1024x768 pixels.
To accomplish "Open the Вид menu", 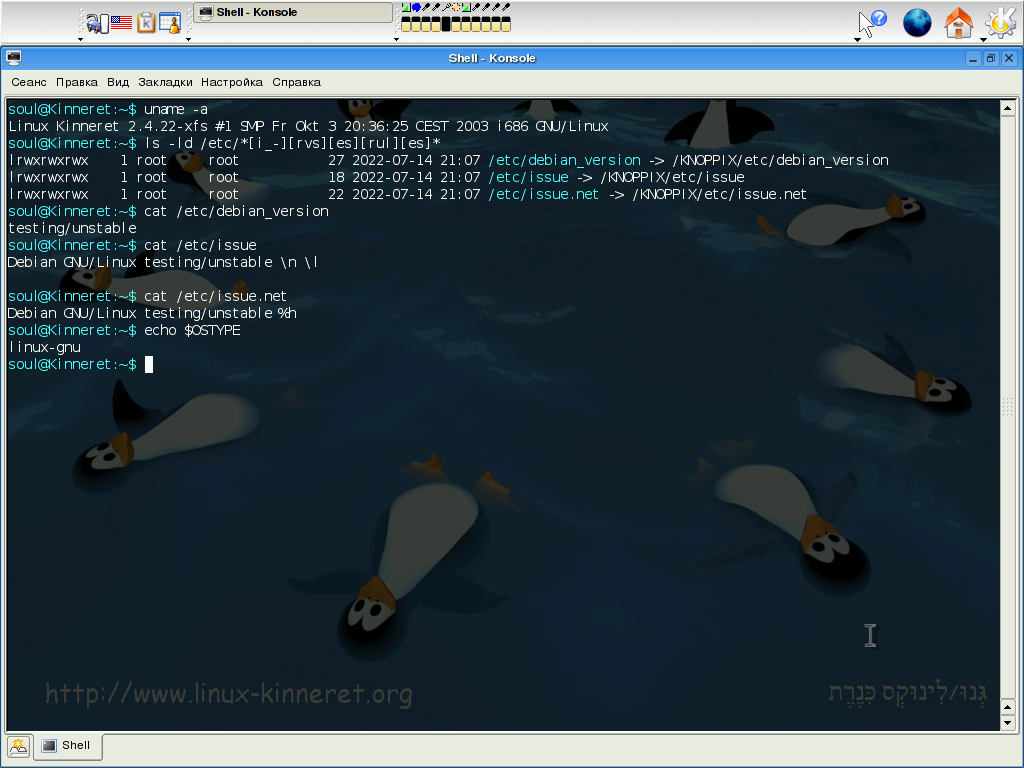I will pos(118,82).
